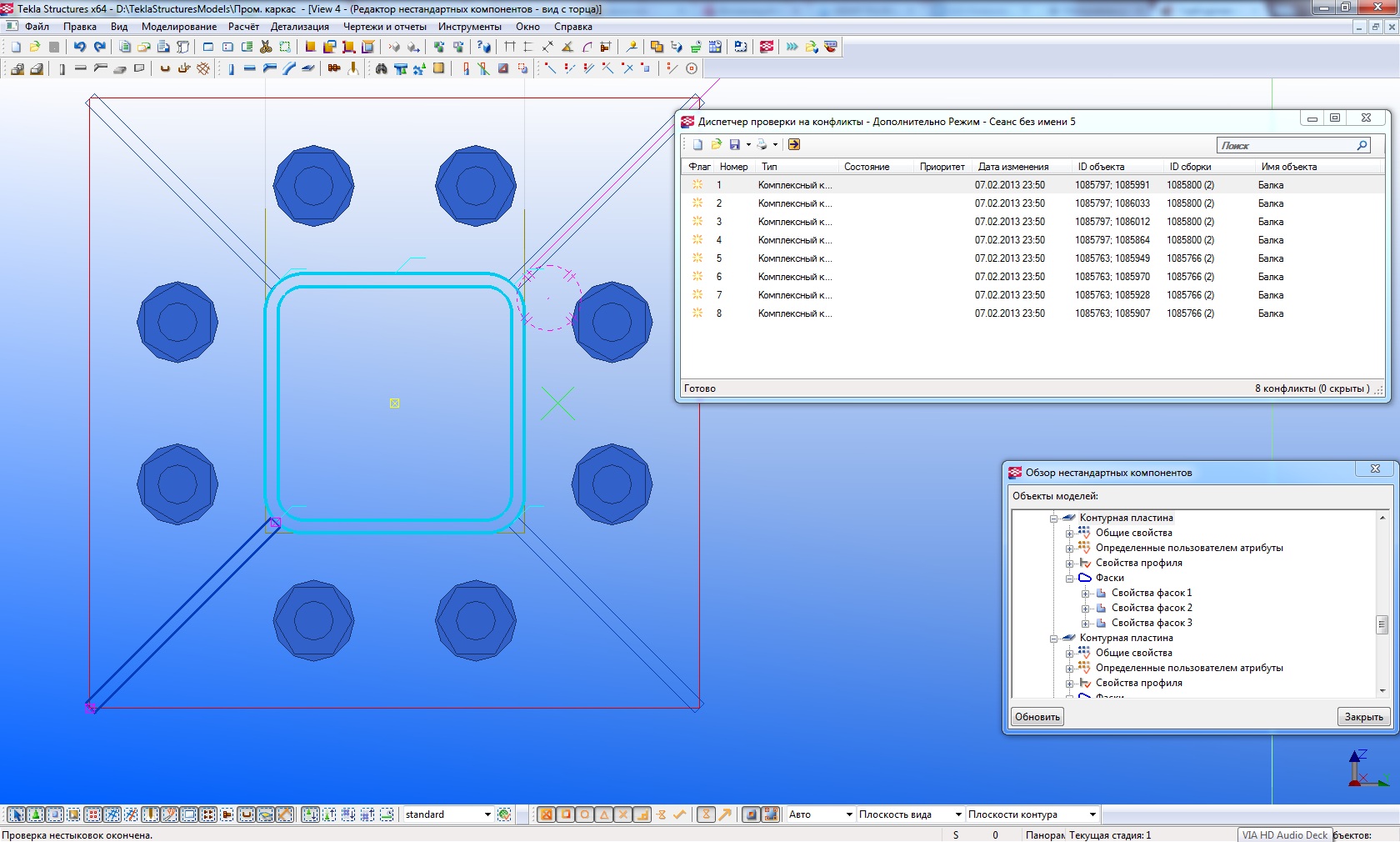
Task: Open the Чертежи и отчеты menu
Action: click(x=384, y=27)
